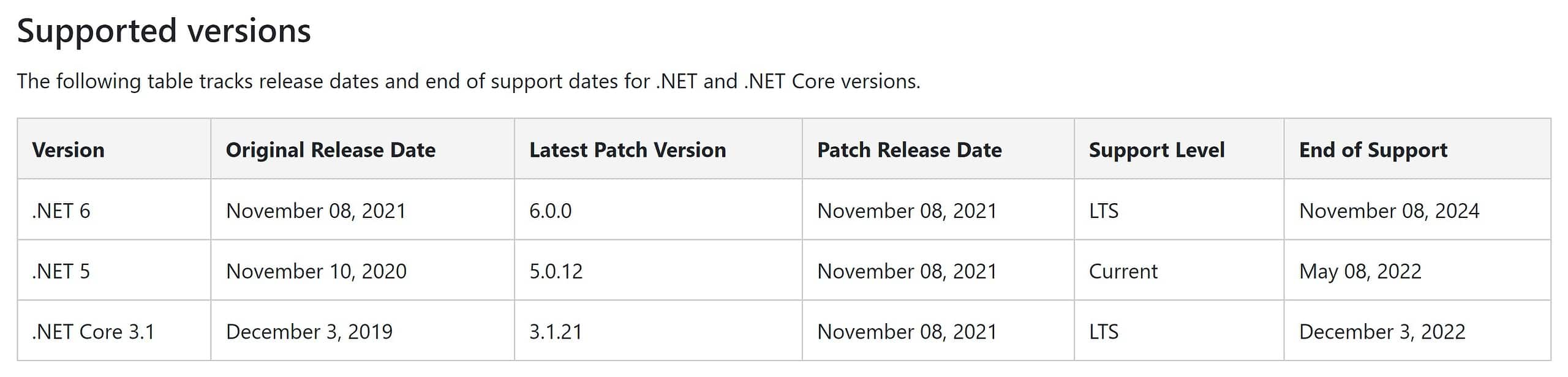Click the December 3, 2022 end date
Image resolution: width=1568 pixels, height=377 pixels.
[1382, 332]
